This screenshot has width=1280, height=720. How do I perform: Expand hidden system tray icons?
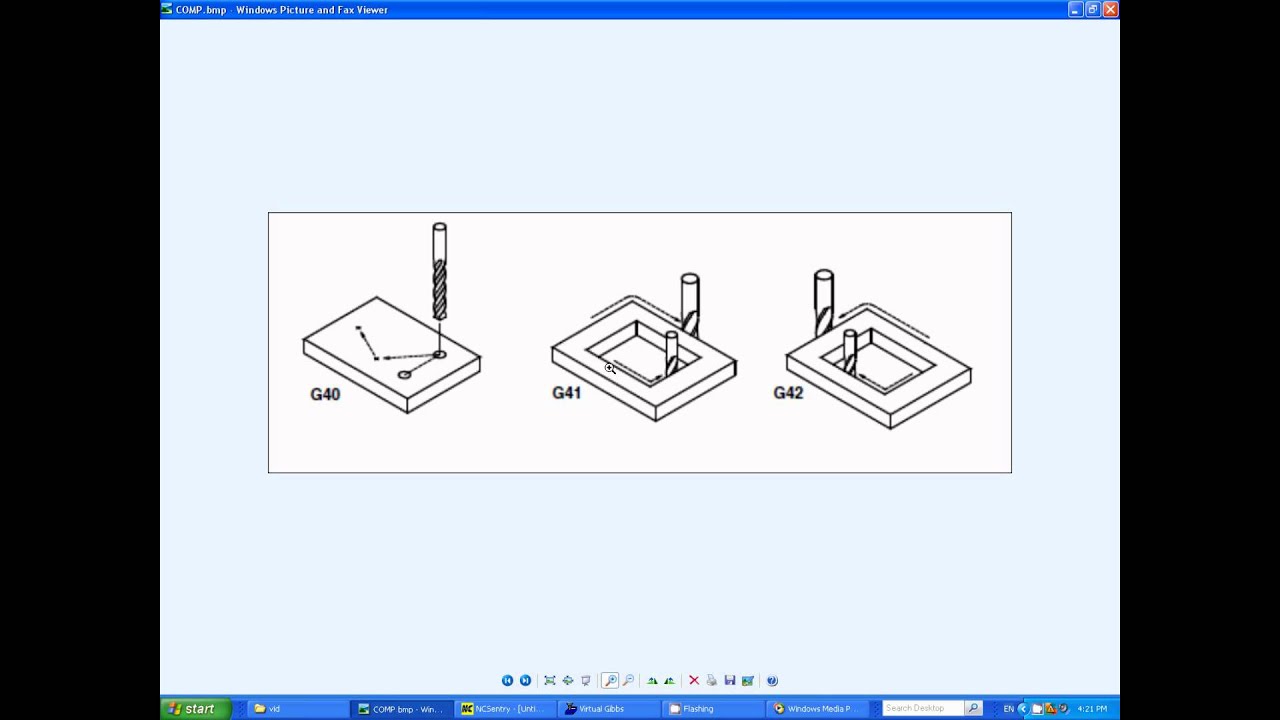click(1022, 709)
